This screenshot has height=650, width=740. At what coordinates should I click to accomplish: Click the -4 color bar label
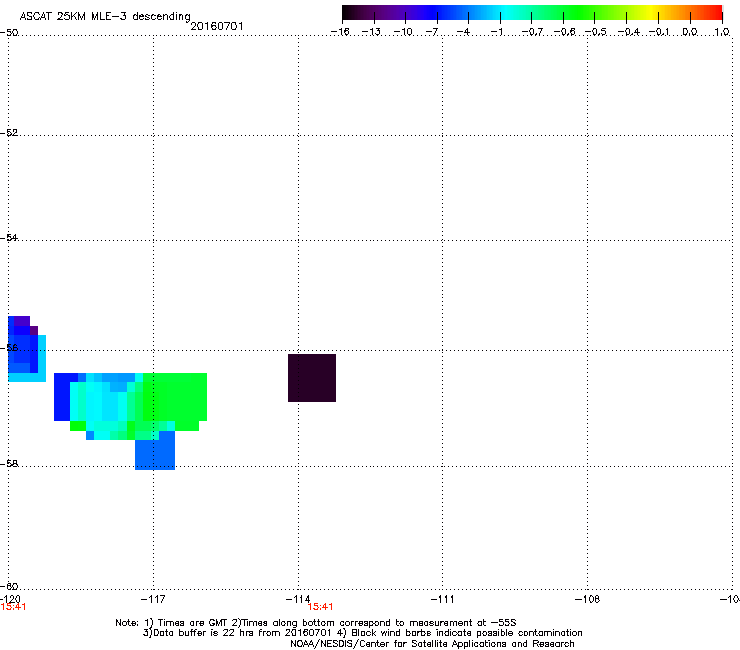click(463, 32)
